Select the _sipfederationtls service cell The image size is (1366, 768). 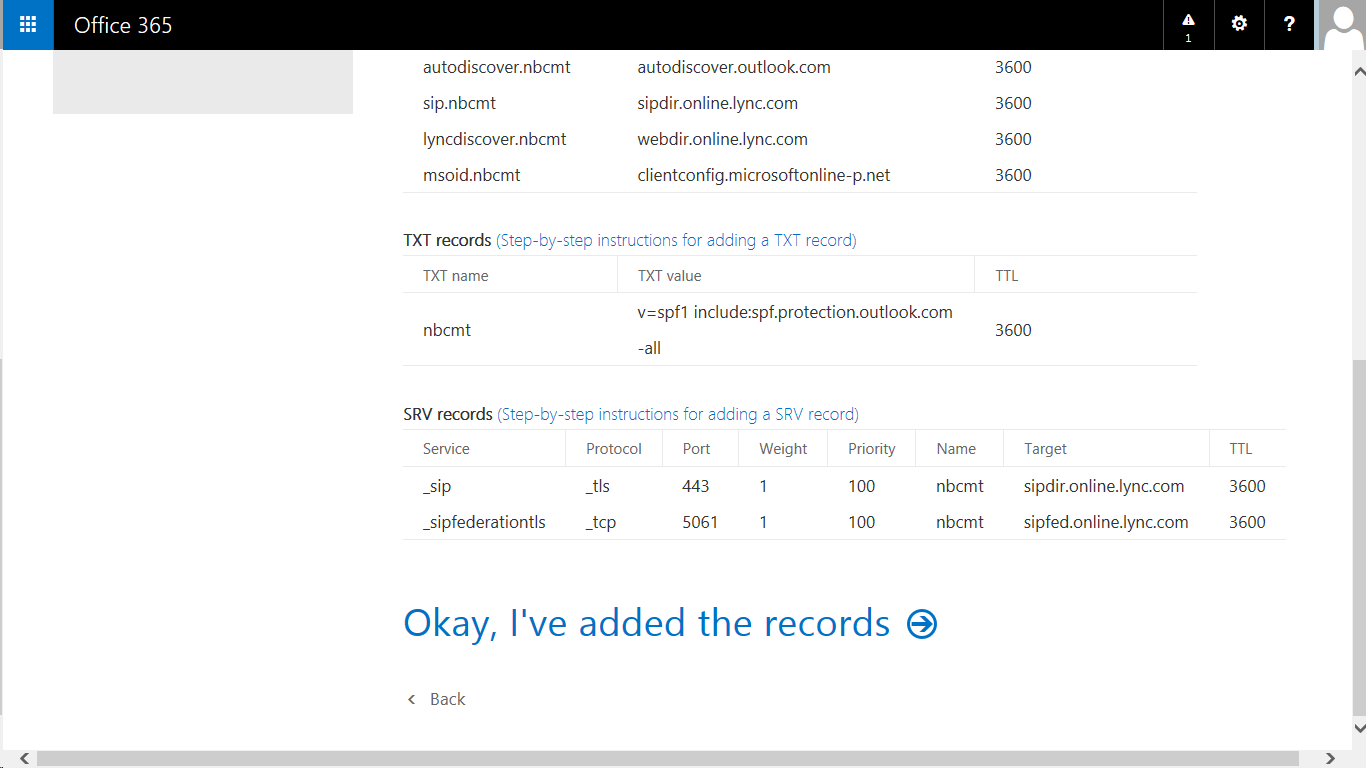click(484, 522)
